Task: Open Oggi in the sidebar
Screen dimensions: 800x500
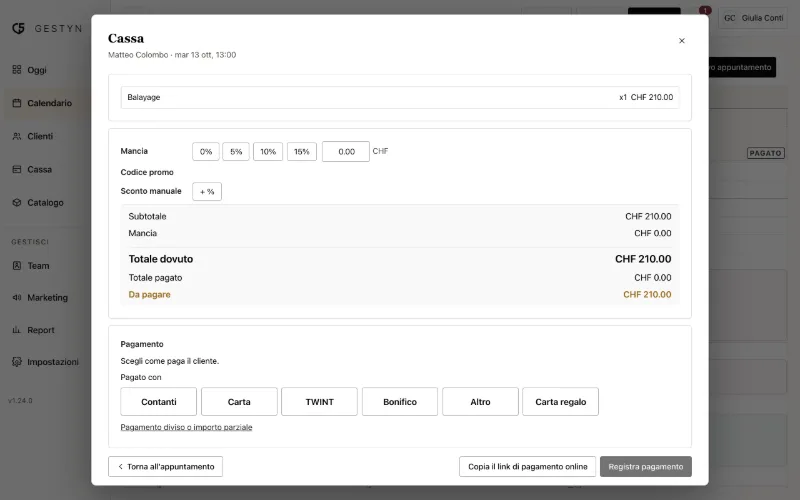Action: (37, 70)
